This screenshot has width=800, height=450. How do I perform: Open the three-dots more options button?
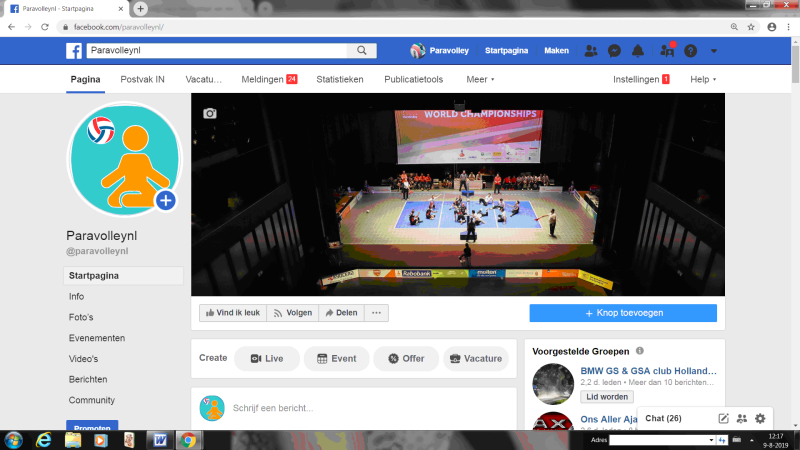376,313
